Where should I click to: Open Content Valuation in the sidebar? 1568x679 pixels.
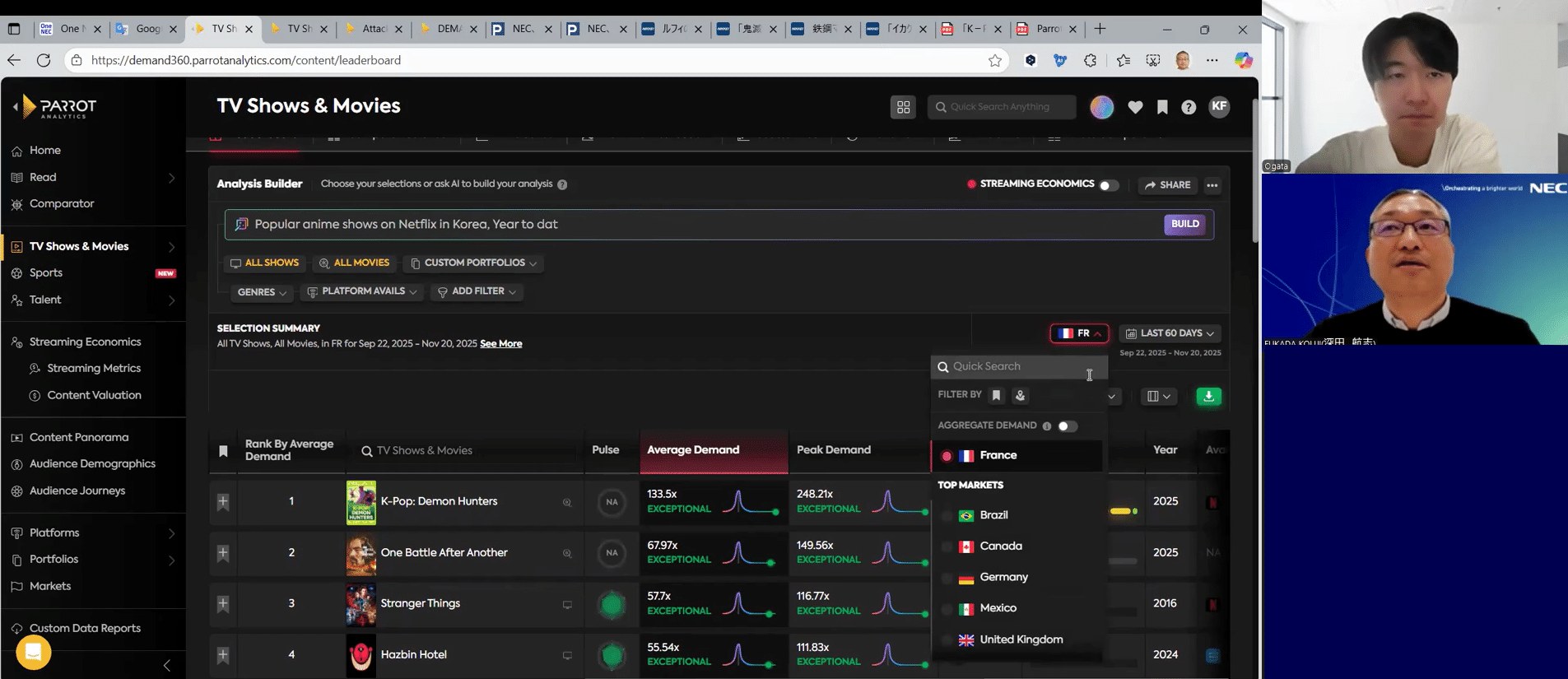coord(94,396)
